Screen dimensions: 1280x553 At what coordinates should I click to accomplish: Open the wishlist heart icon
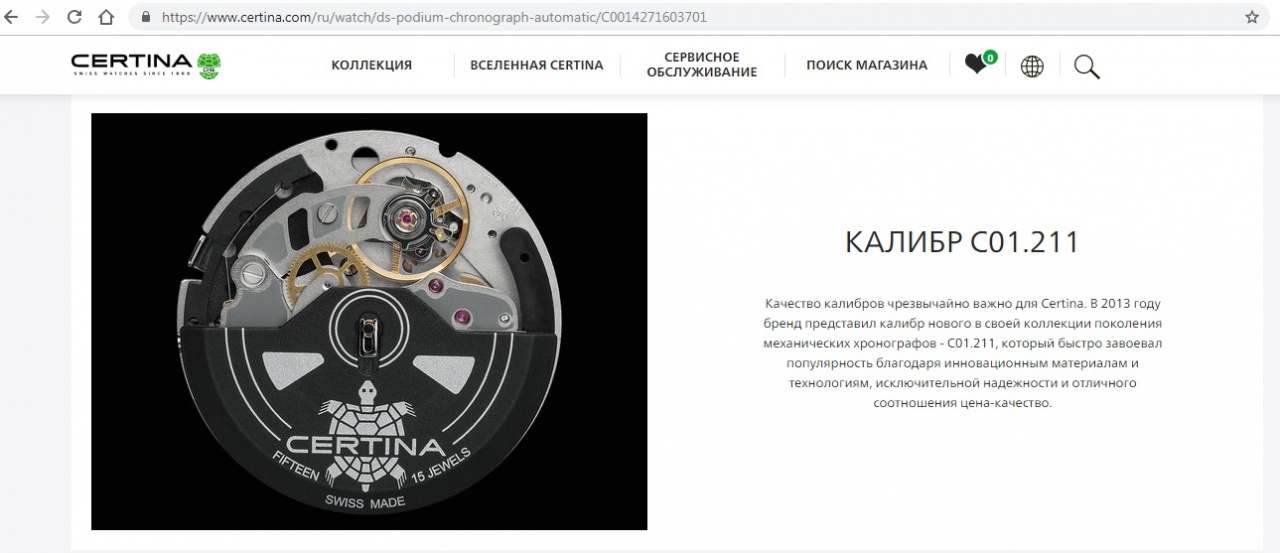[x=975, y=64]
